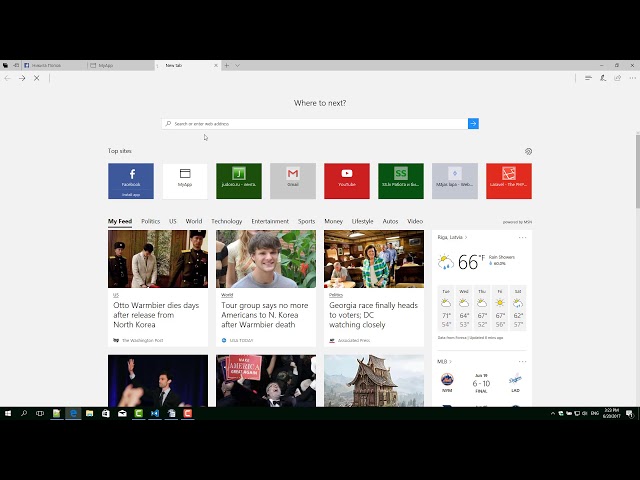640x480 pixels.
Task: Open the gray tile with the blue diamond icon
Action: 455,181
